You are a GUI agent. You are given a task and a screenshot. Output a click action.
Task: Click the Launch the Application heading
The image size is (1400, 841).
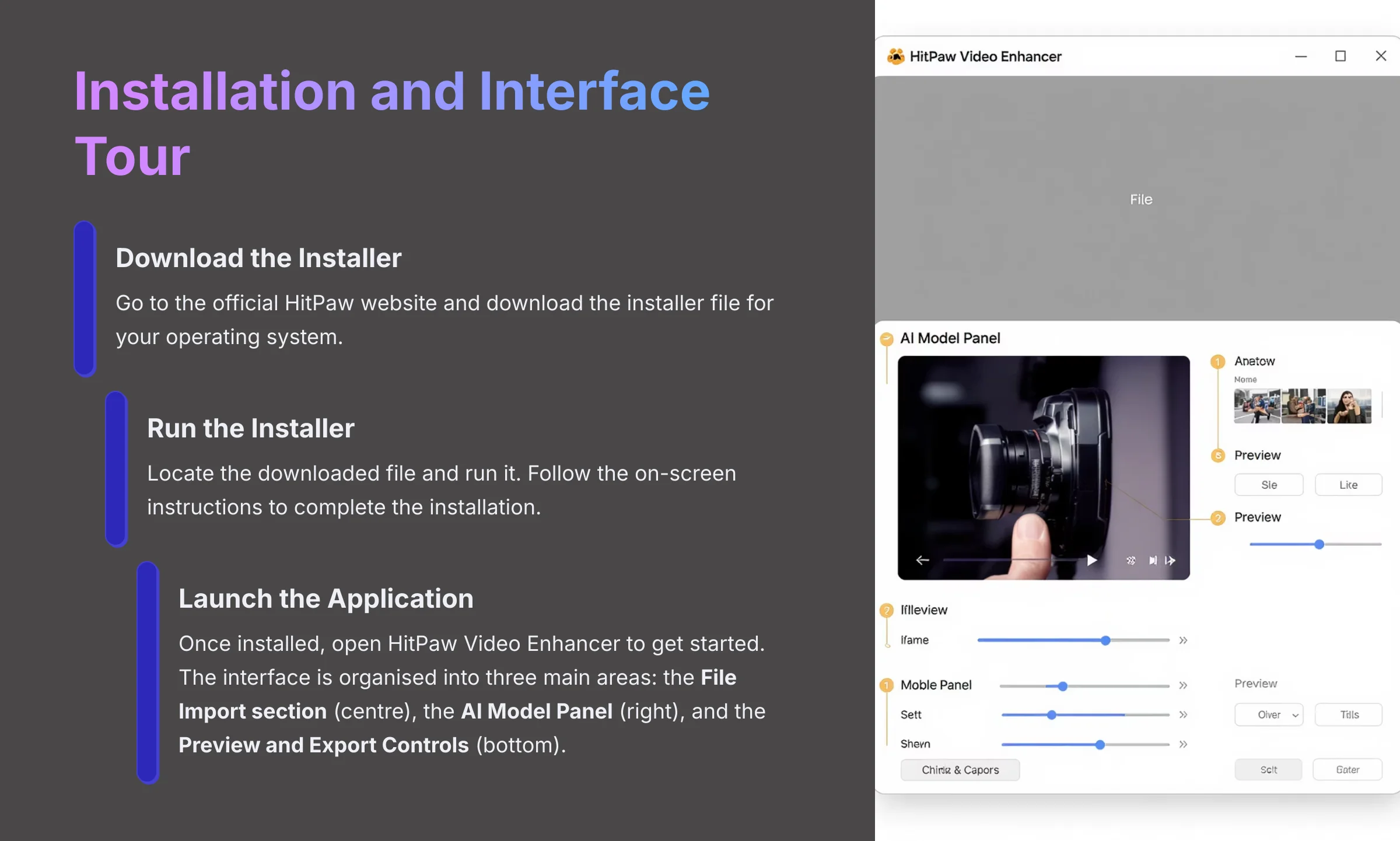coord(326,598)
